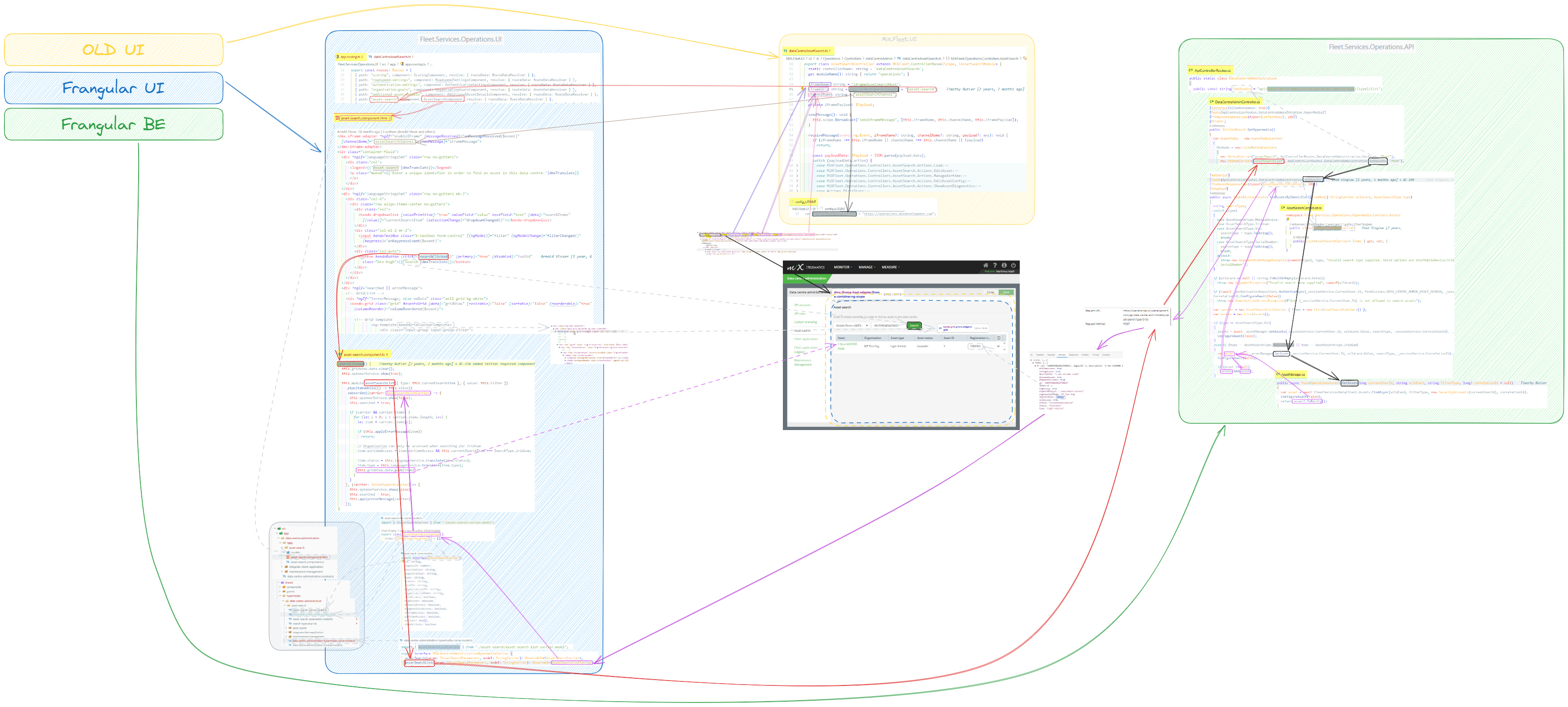
Task: Switch to app.routing.ts editor tab
Action: click(x=349, y=57)
